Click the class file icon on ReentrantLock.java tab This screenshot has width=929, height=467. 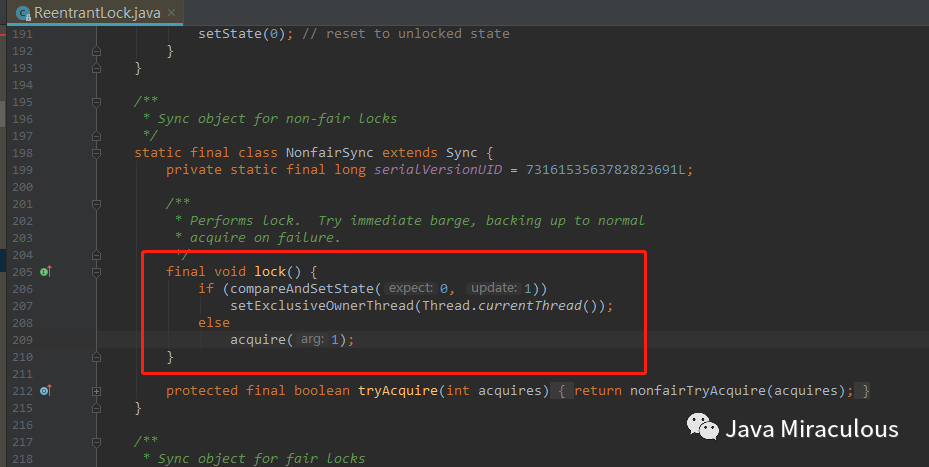[23, 13]
